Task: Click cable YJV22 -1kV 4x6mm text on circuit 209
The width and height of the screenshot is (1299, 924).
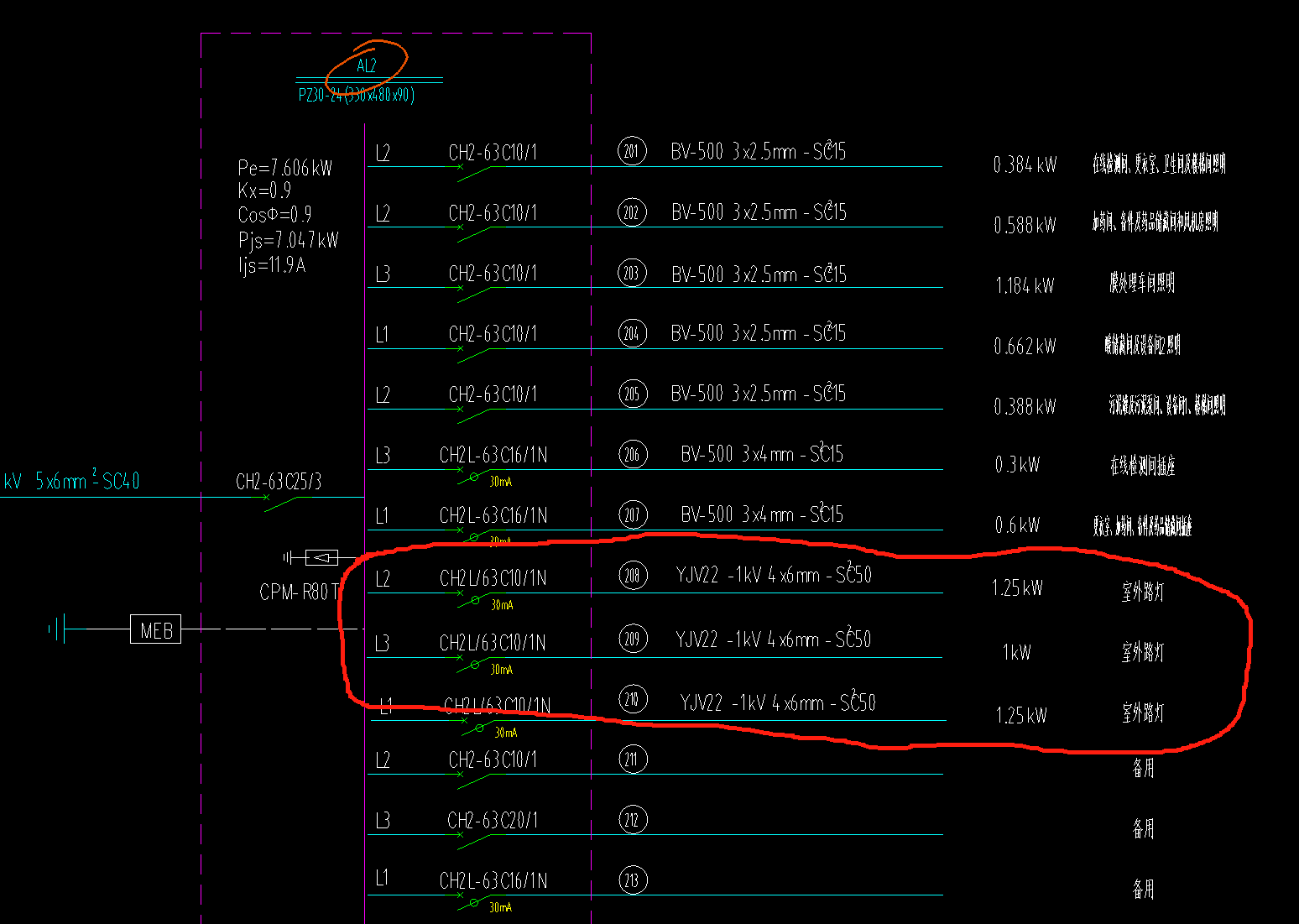Action: [774, 639]
